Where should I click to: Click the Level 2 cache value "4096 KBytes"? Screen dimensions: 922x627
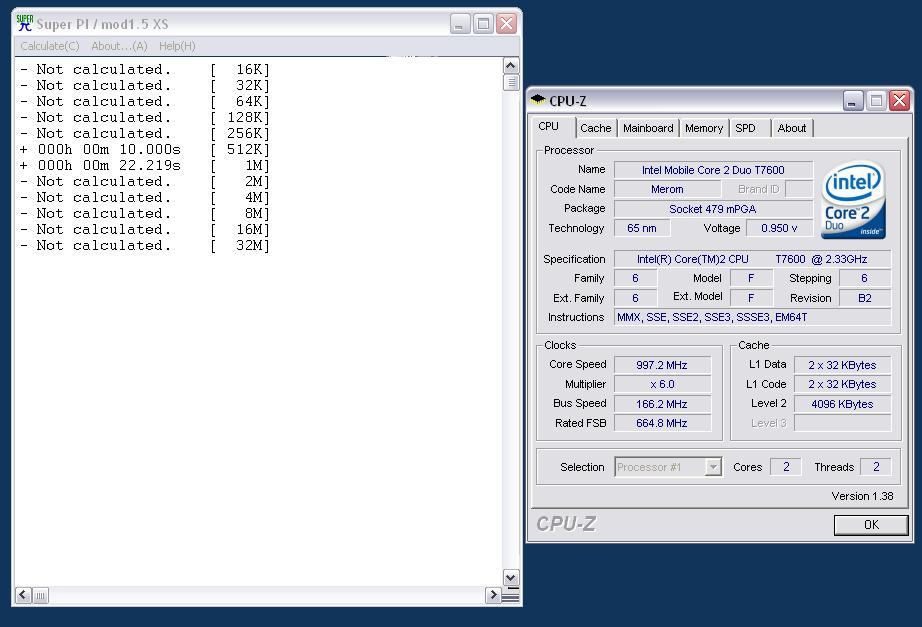click(x=842, y=403)
